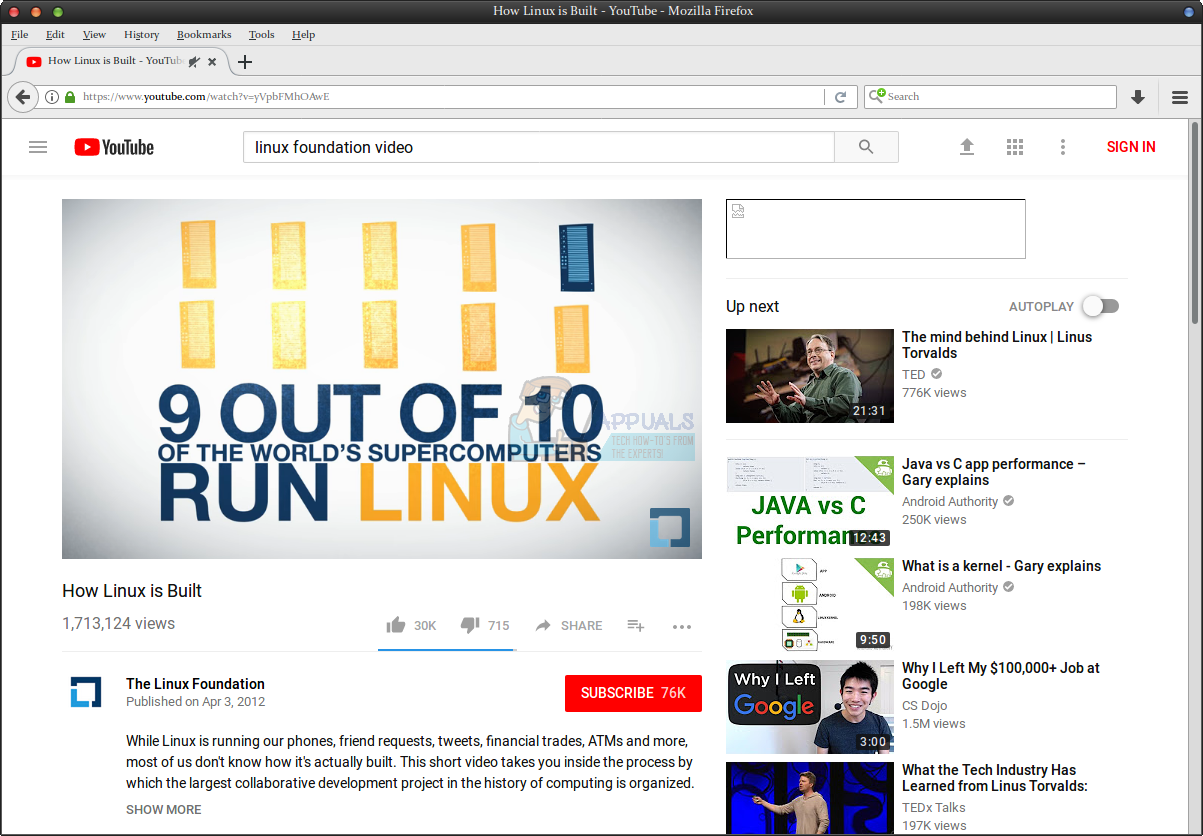Close the How Linux is Built tab
The height and width of the screenshot is (836, 1203).
coord(212,61)
